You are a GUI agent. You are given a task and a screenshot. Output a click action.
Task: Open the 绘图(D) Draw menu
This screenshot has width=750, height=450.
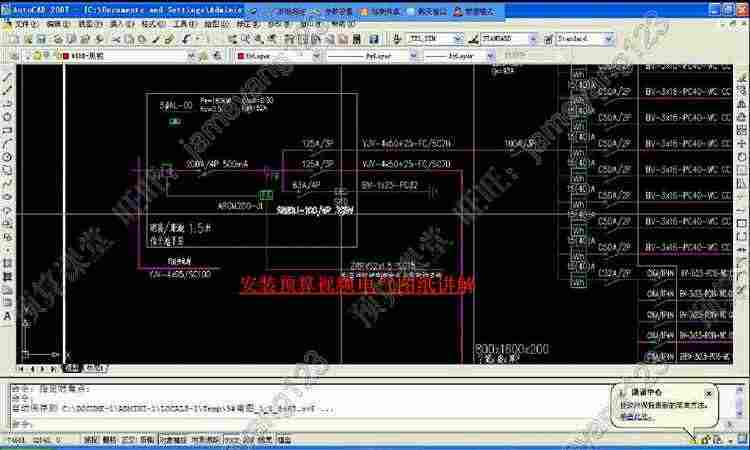(217, 23)
